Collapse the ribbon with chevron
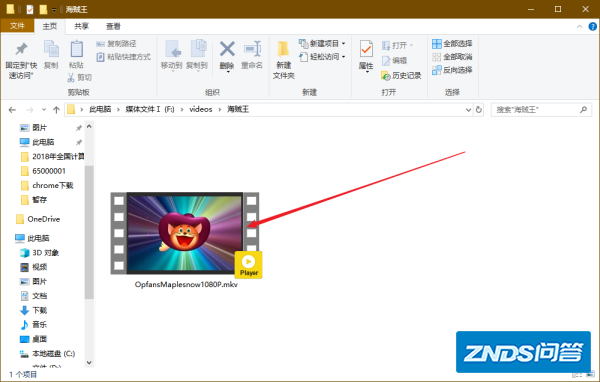 click(x=579, y=26)
